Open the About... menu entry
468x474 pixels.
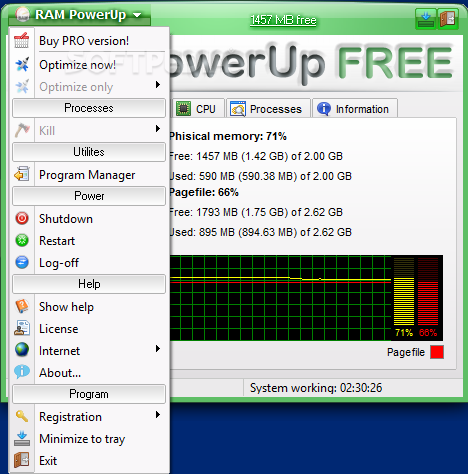89,373
